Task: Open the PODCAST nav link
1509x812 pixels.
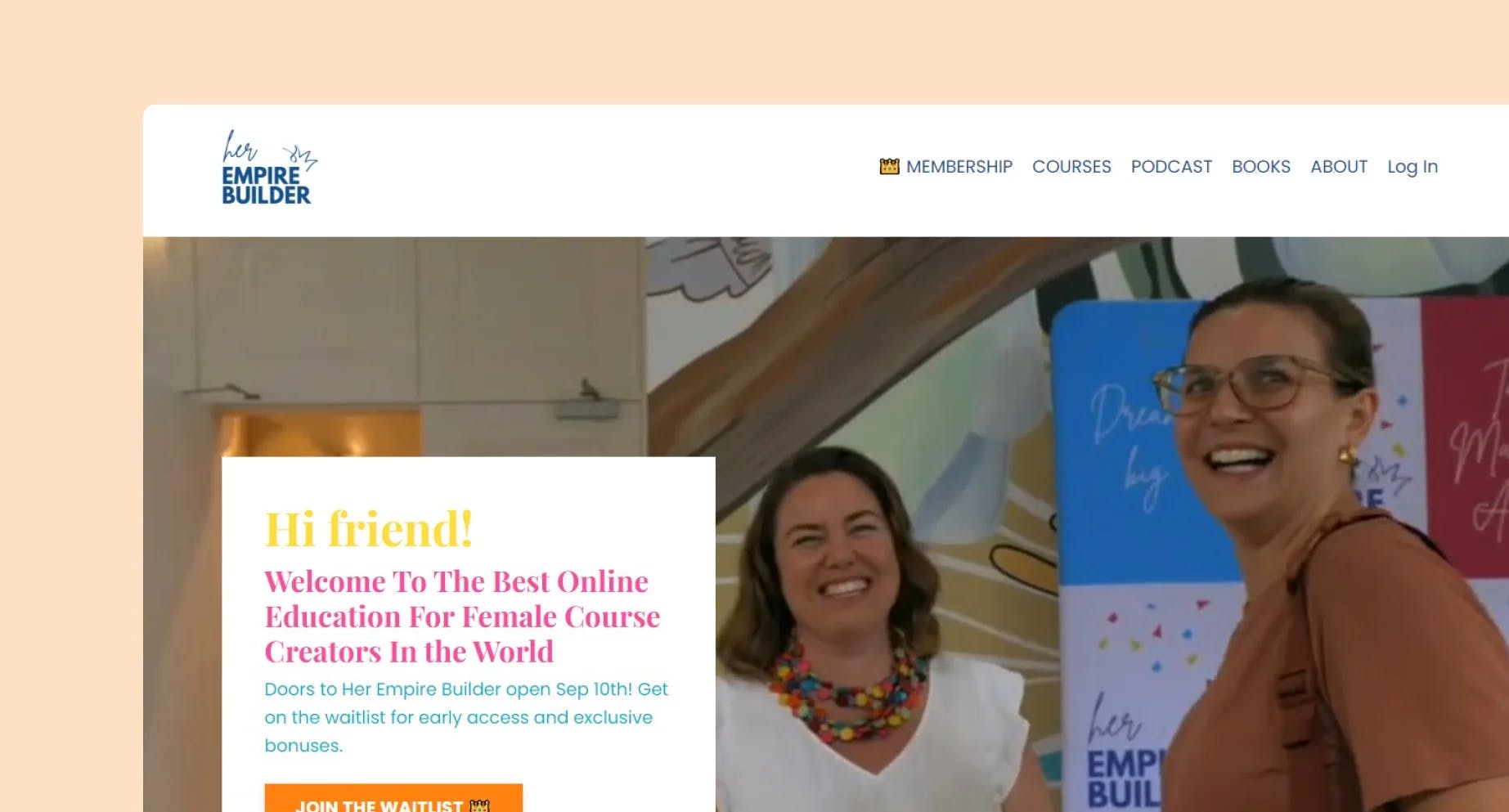Action: coord(1171,167)
